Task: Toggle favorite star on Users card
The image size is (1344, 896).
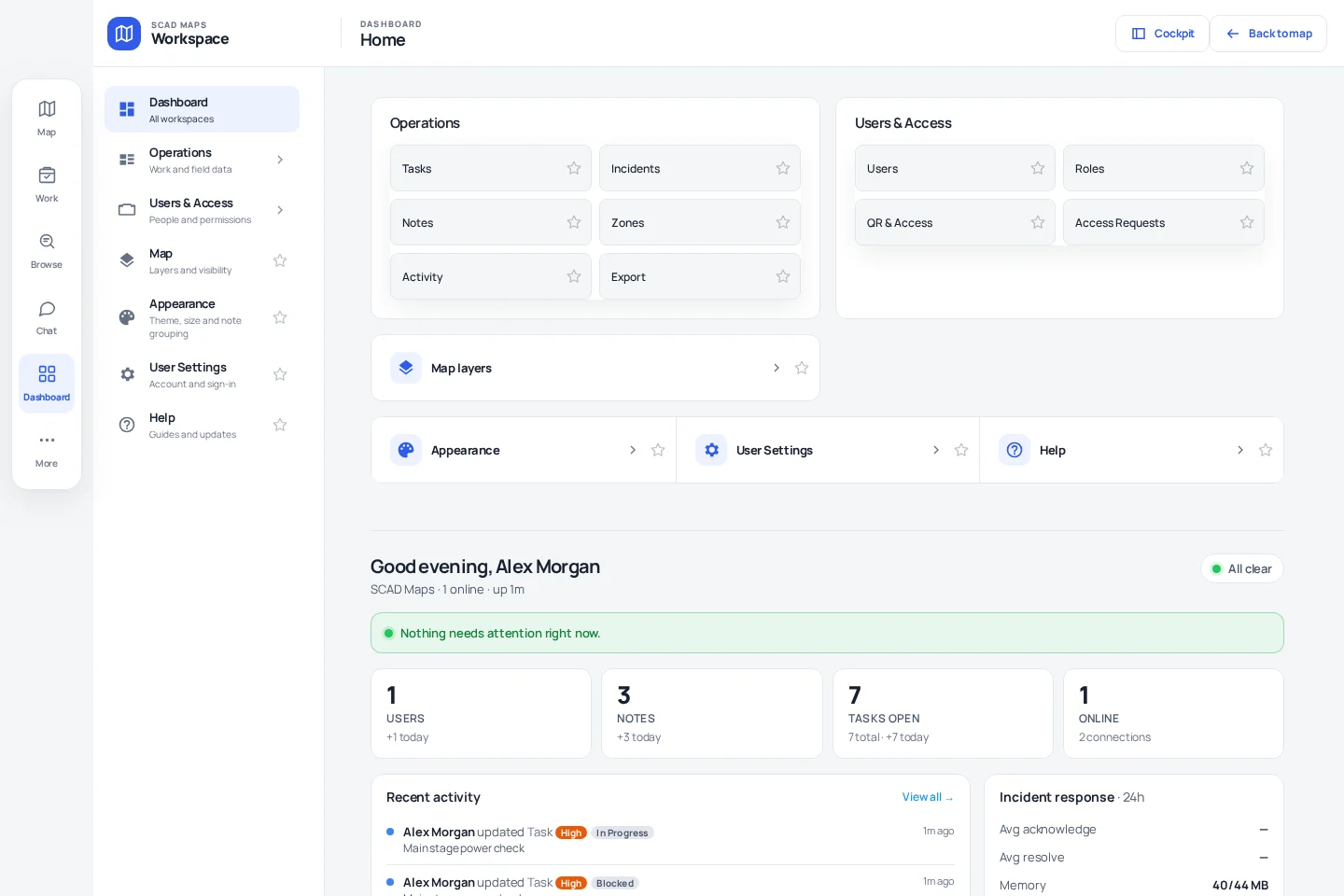Action: [x=1038, y=168]
